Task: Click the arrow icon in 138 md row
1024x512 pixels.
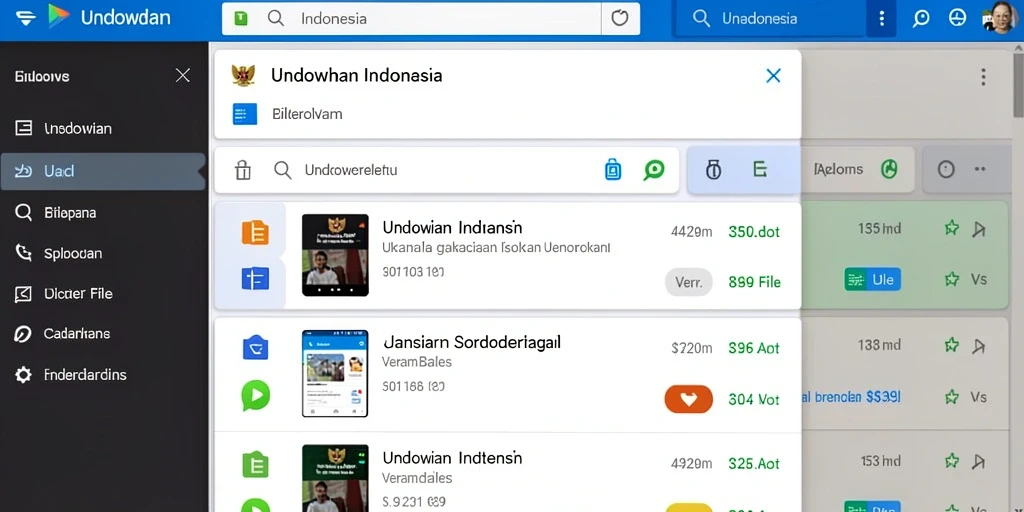Action: (x=978, y=345)
